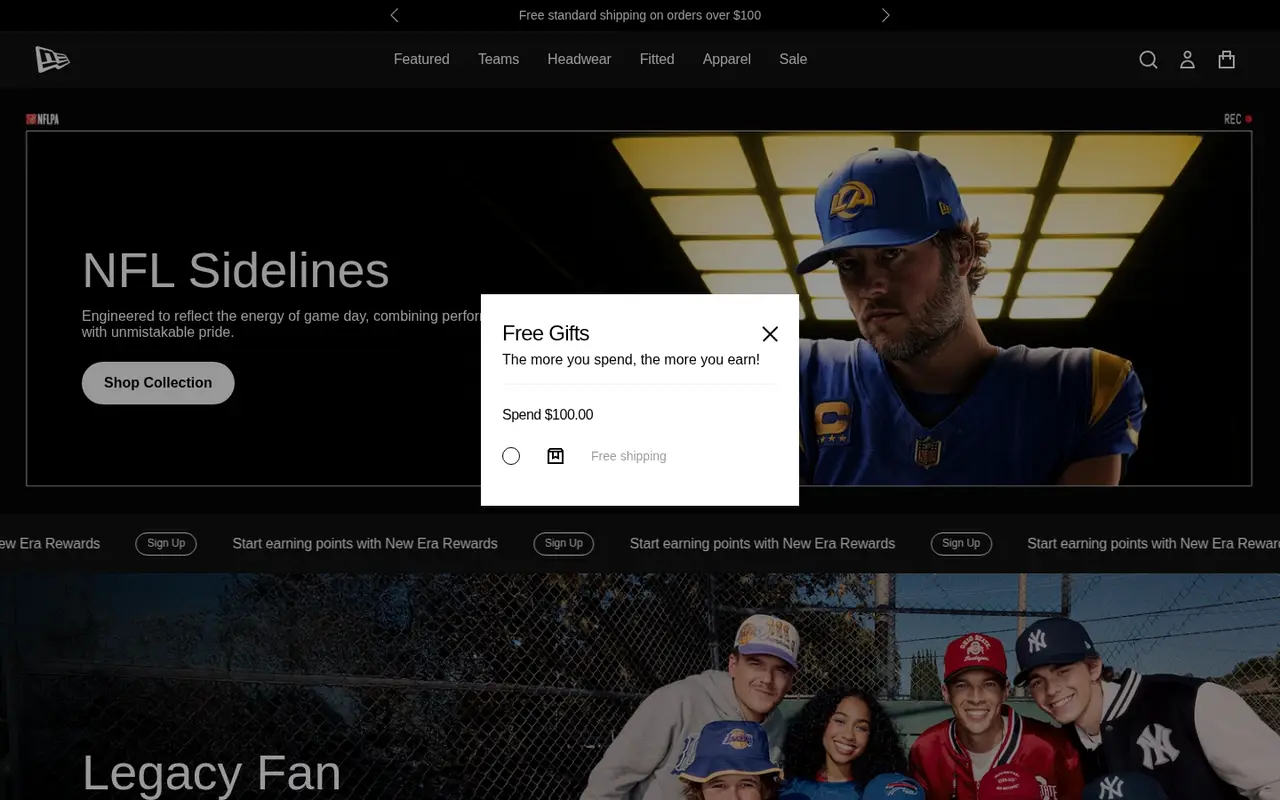Click the REC indicator on banner
The width and height of the screenshot is (1280, 800).
pyautogui.click(x=1238, y=119)
